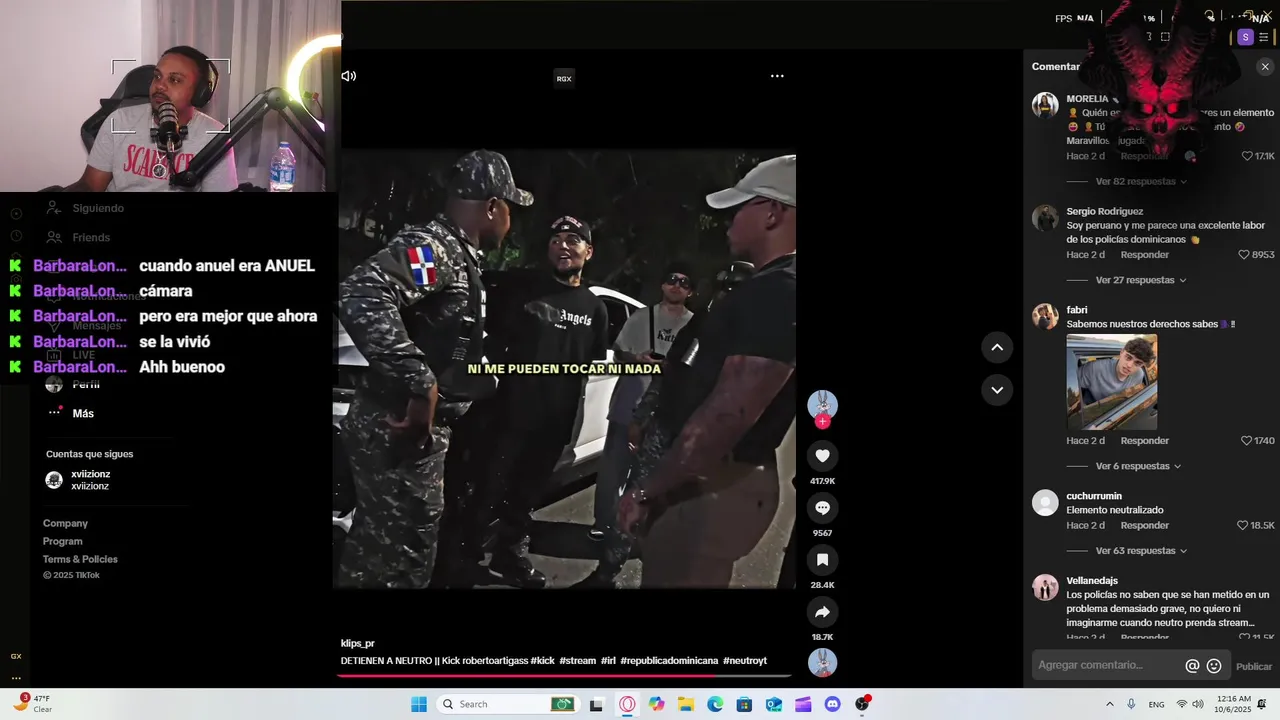Mute the TikTok video sound
Screen dimensions: 1280x720
pyautogui.click(x=348, y=76)
